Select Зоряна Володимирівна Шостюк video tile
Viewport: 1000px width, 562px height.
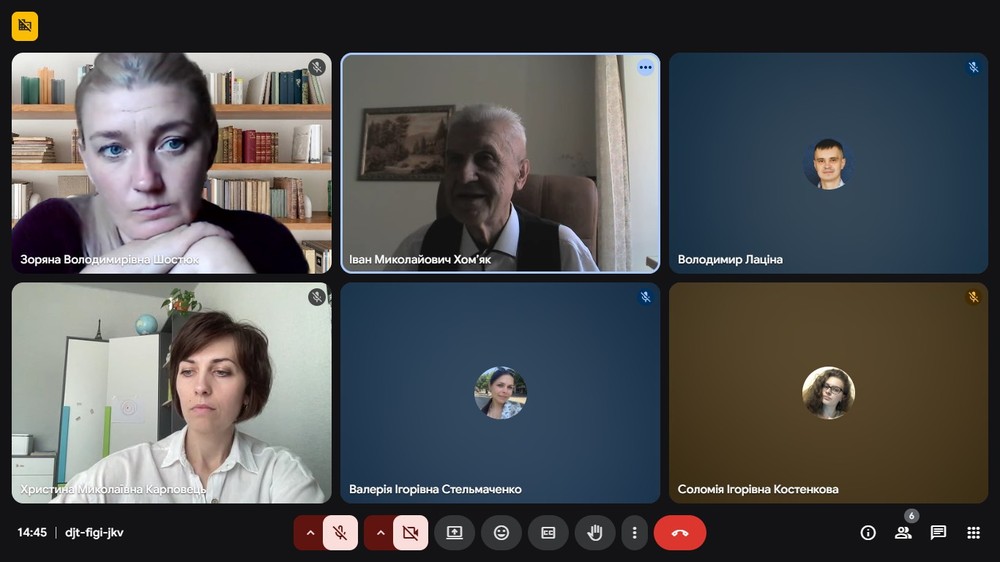click(x=171, y=163)
